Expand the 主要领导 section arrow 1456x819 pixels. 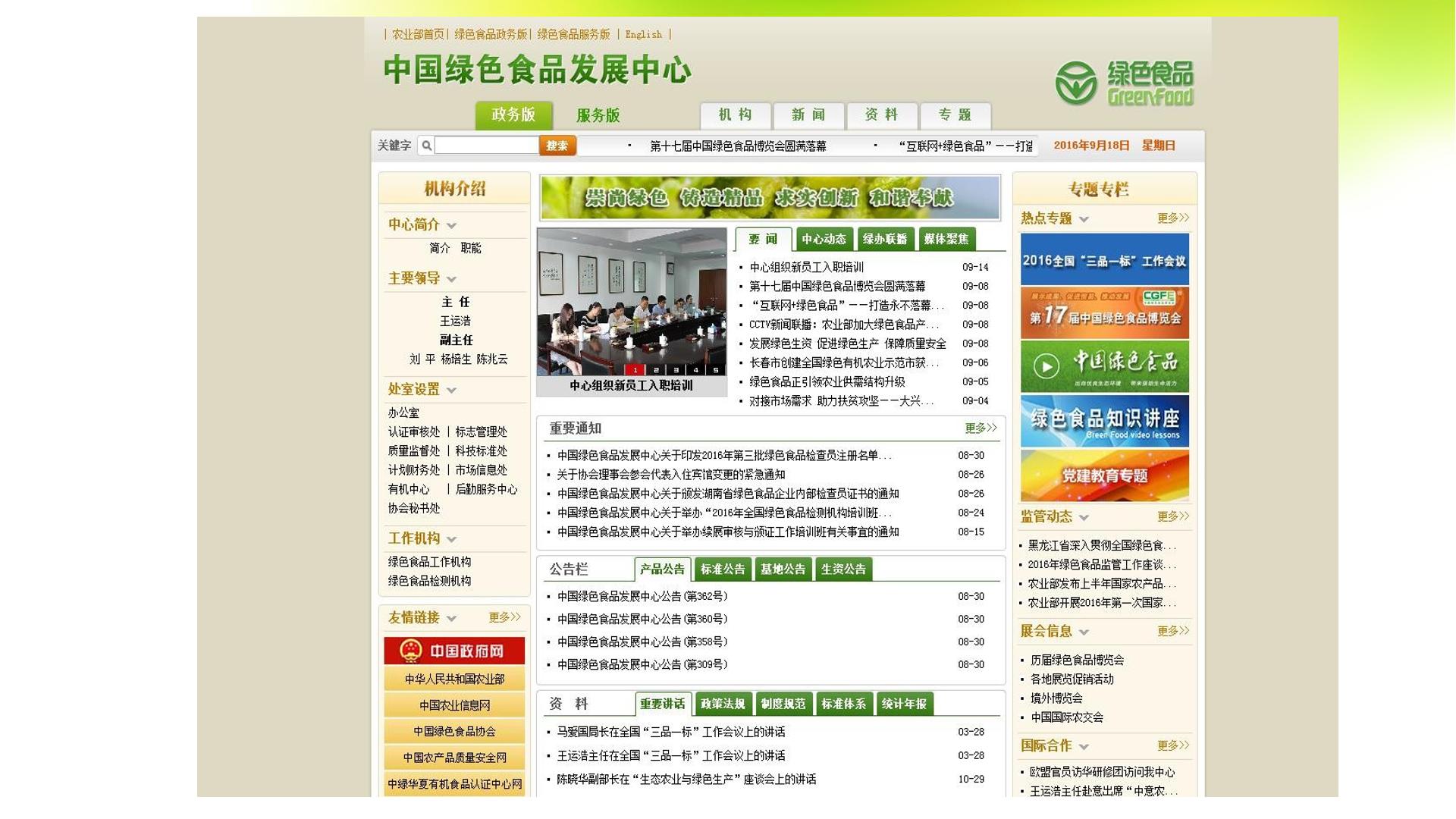coord(452,279)
